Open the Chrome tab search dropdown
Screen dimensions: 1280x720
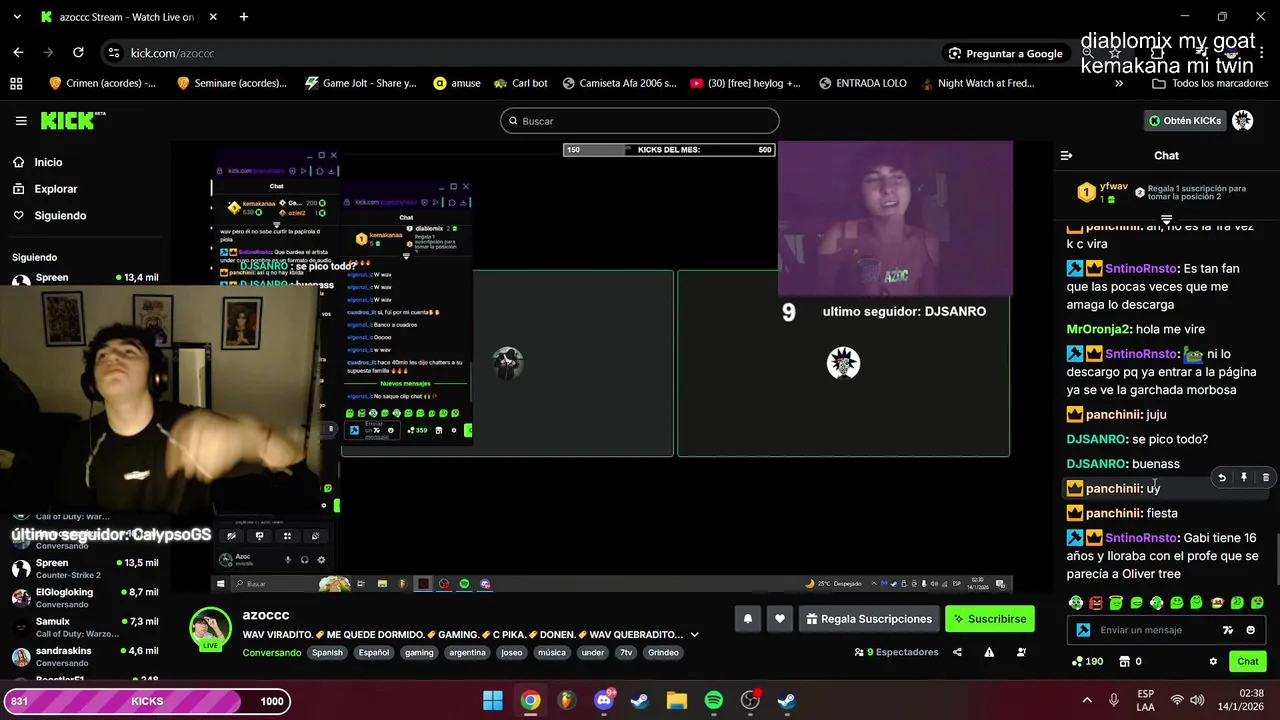point(16,17)
